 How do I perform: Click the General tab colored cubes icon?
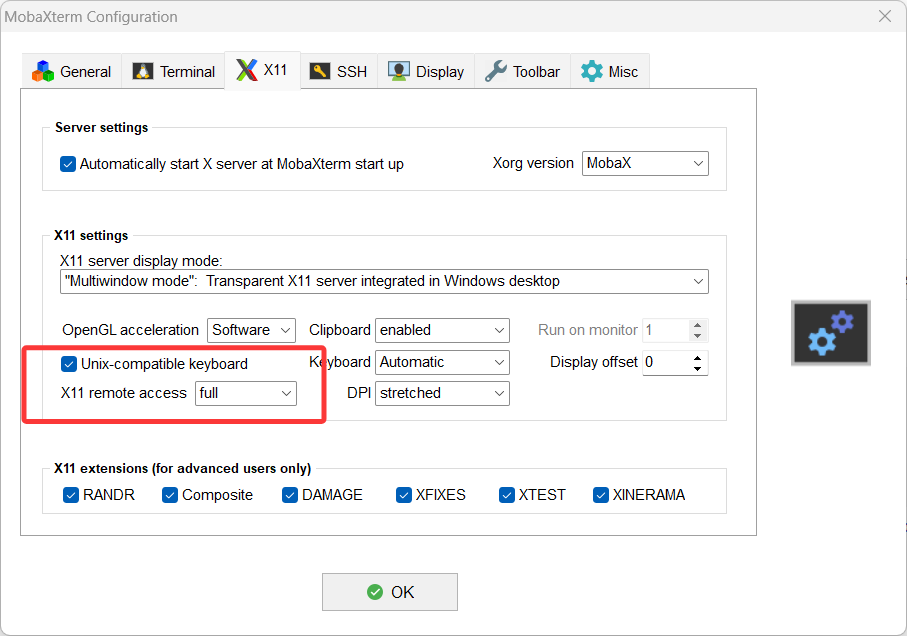coord(43,71)
